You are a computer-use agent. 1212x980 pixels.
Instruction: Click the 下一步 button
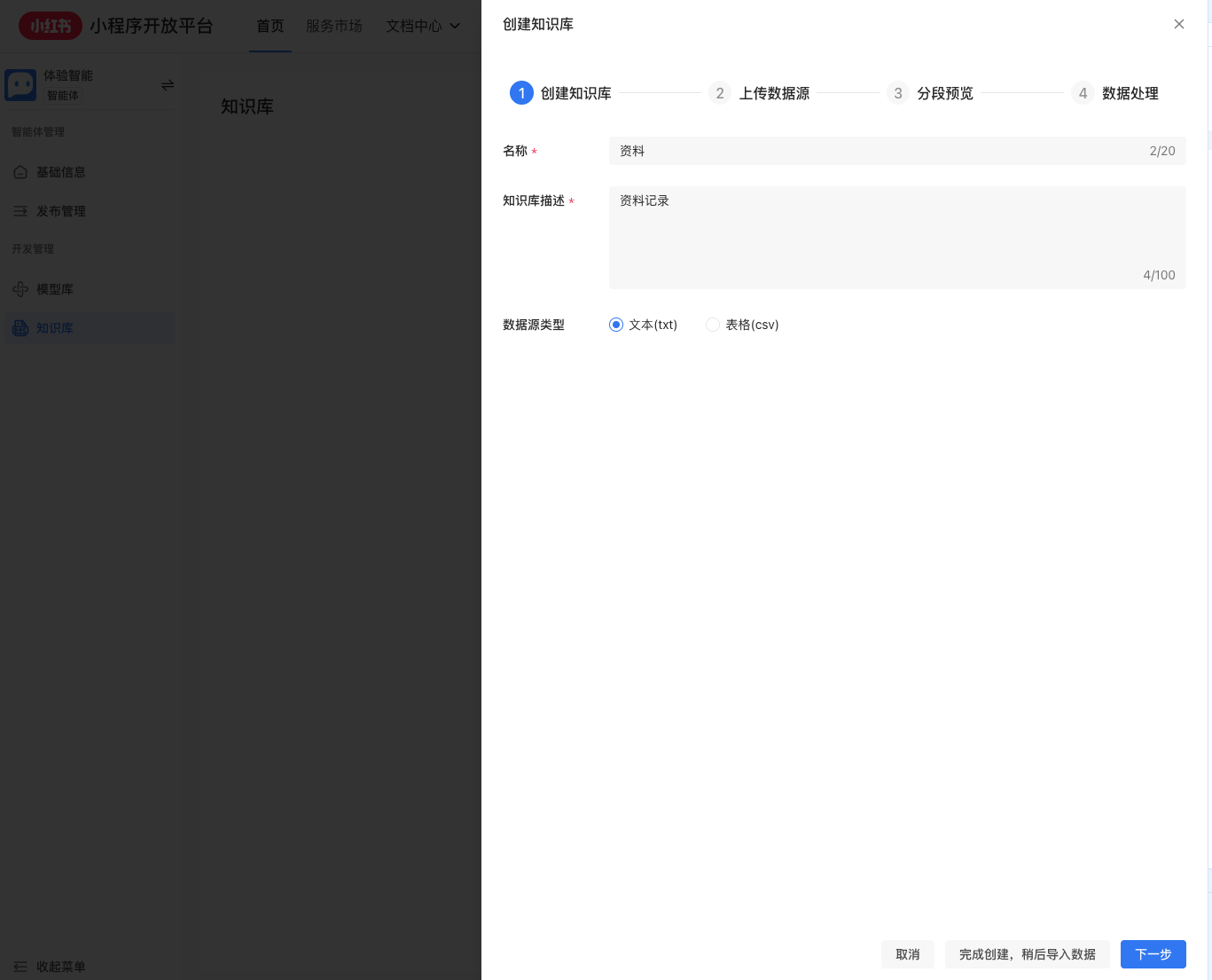1153,954
